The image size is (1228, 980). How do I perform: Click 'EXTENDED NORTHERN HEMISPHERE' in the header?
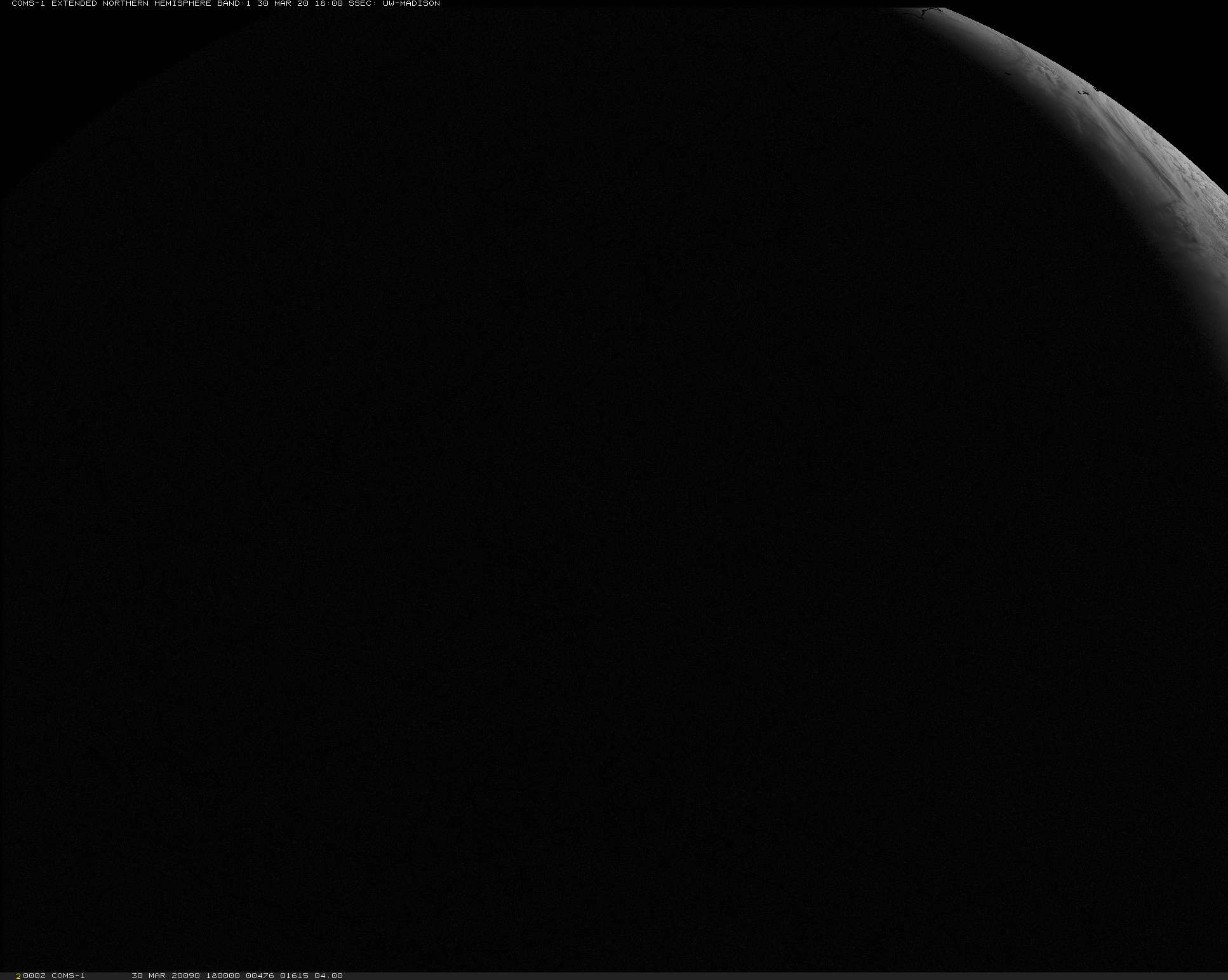(x=131, y=3)
